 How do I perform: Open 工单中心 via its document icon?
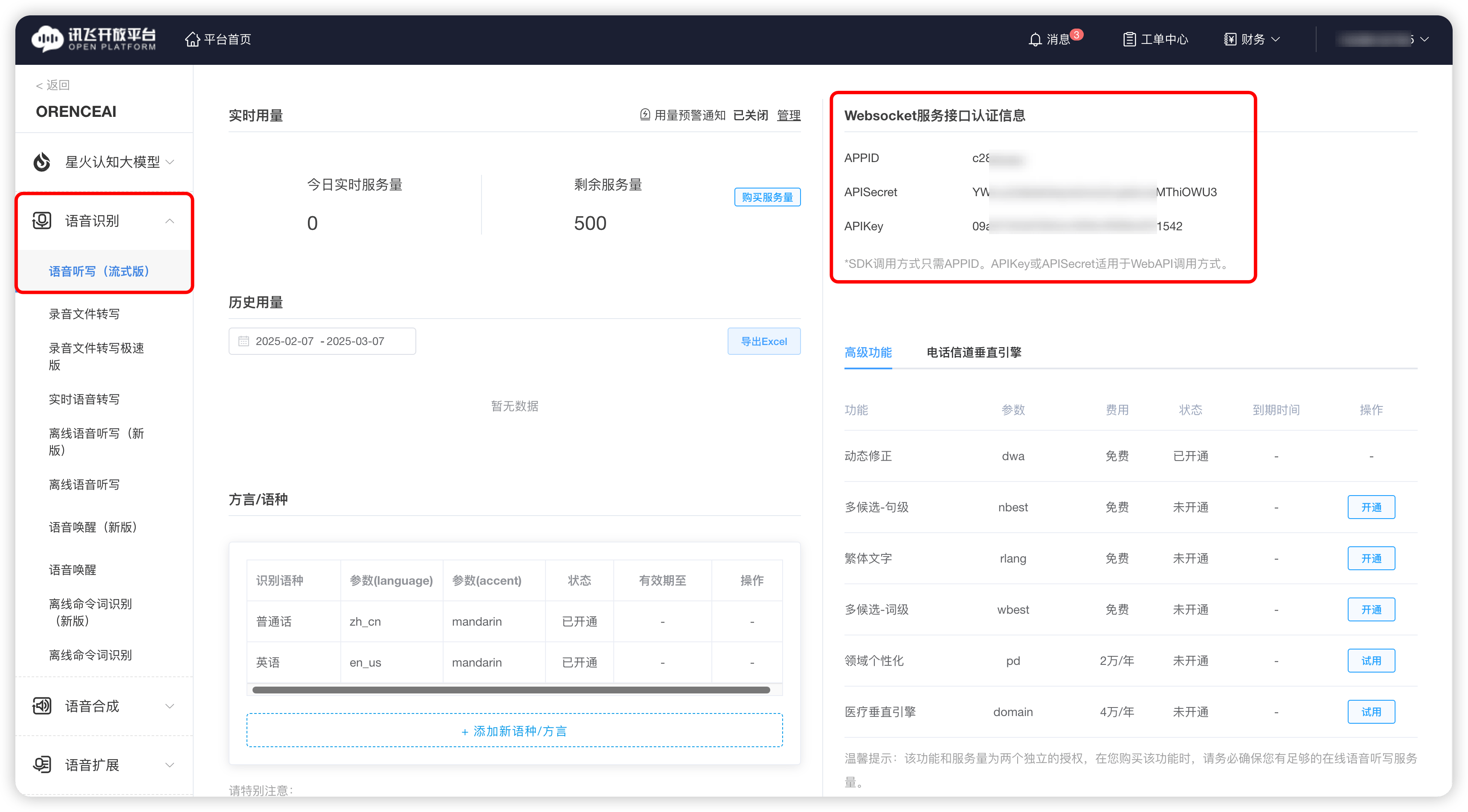pos(1130,39)
